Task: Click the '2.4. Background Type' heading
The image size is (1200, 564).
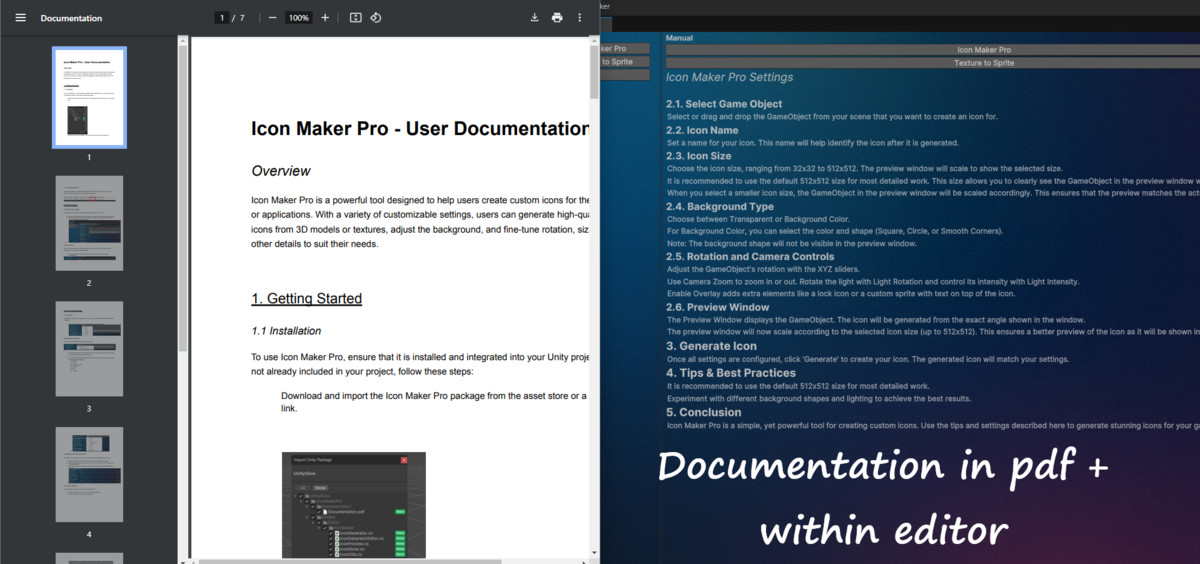Action: [x=720, y=207]
